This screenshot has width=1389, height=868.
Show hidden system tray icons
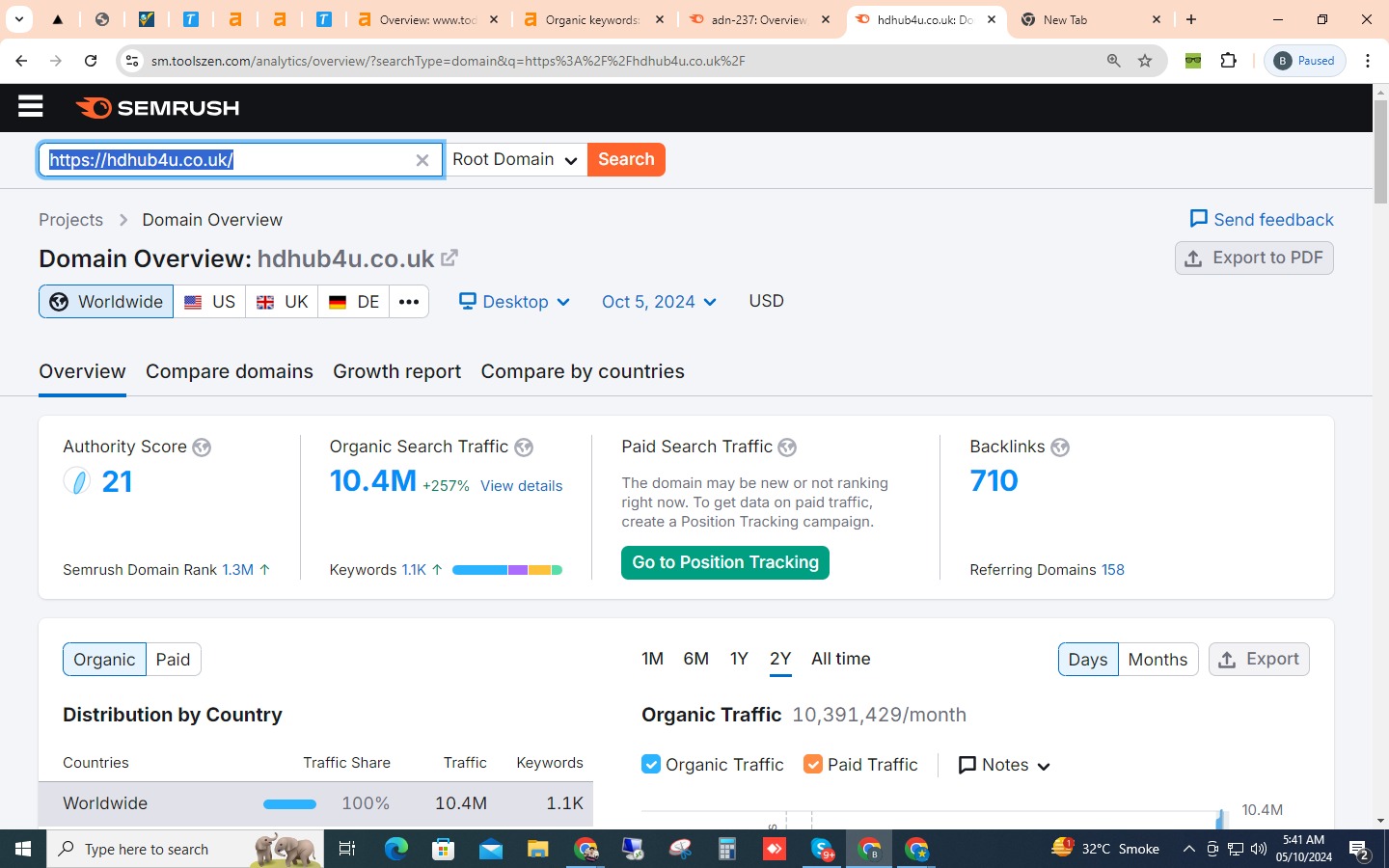1188,849
